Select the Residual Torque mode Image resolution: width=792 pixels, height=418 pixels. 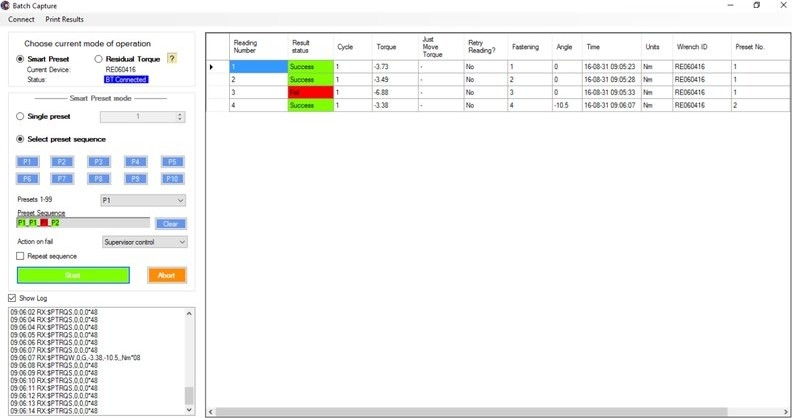(x=98, y=59)
